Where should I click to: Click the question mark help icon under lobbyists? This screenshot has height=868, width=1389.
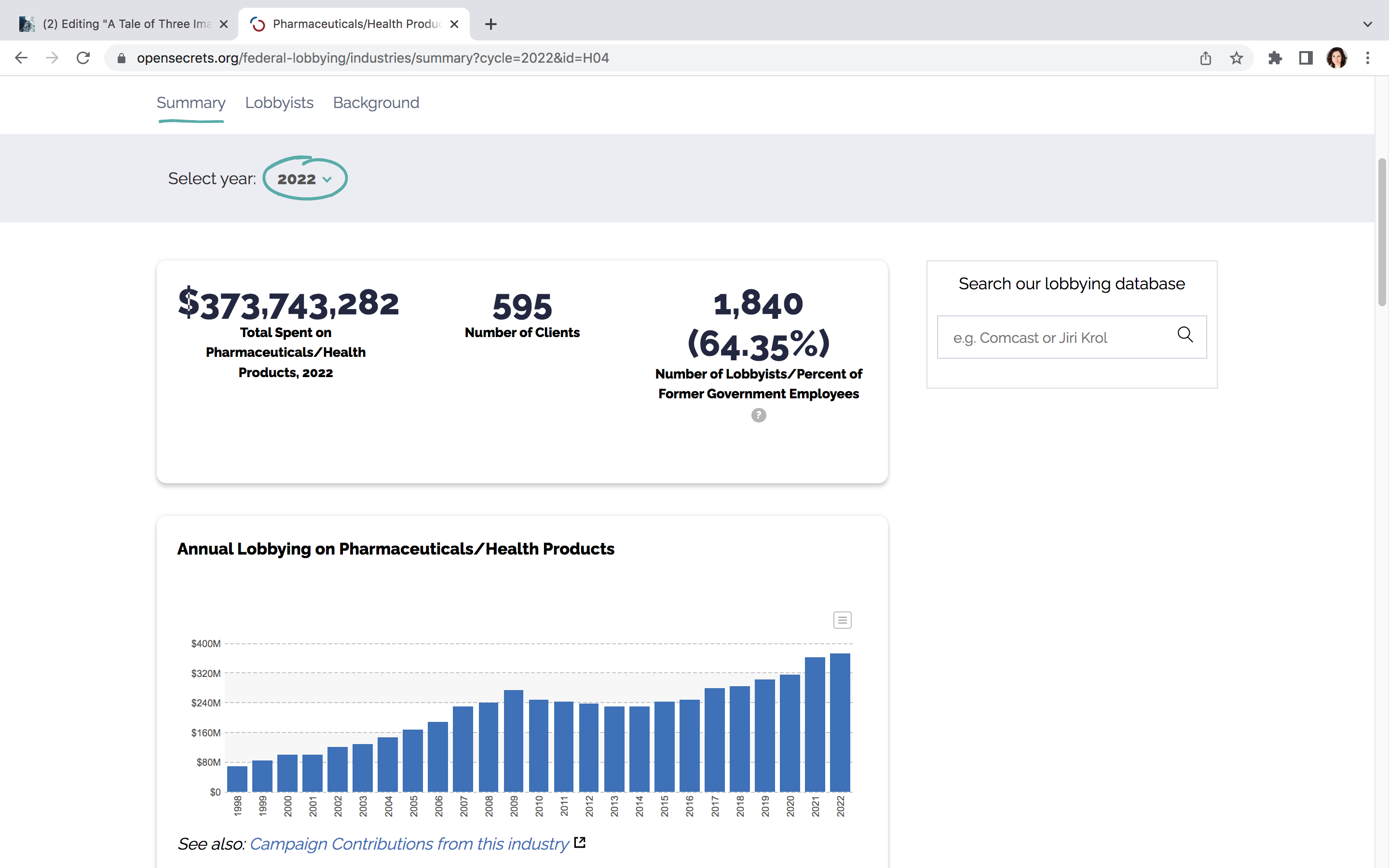coord(758,415)
